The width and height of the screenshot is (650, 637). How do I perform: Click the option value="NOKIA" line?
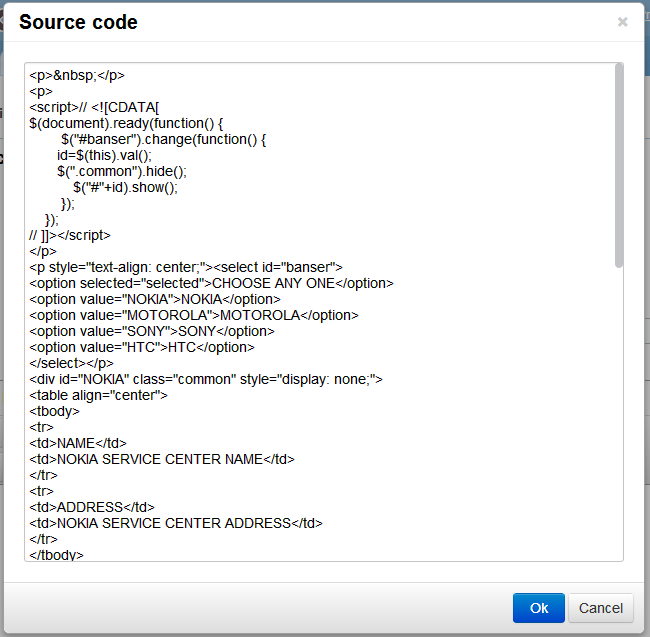[155, 299]
